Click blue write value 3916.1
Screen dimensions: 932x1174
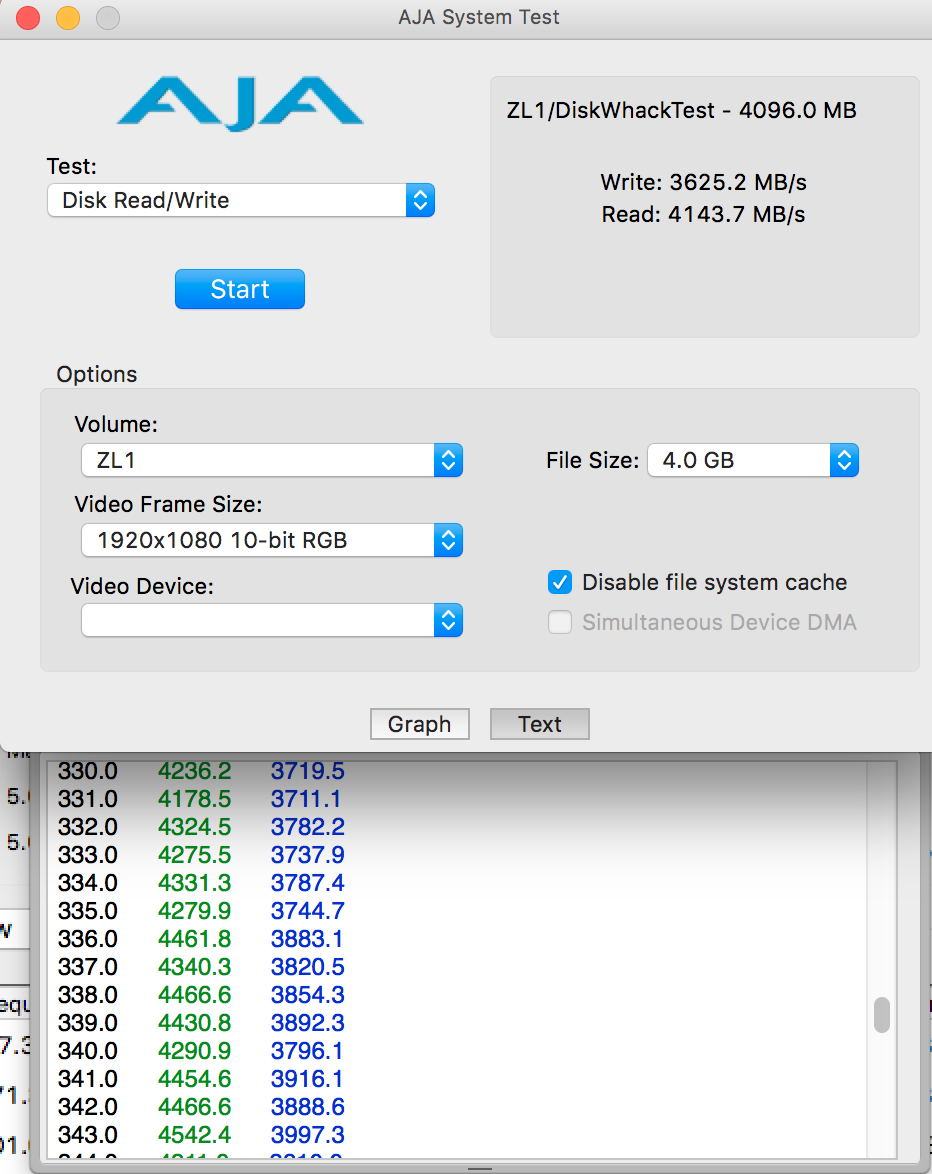pyautogui.click(x=307, y=1079)
